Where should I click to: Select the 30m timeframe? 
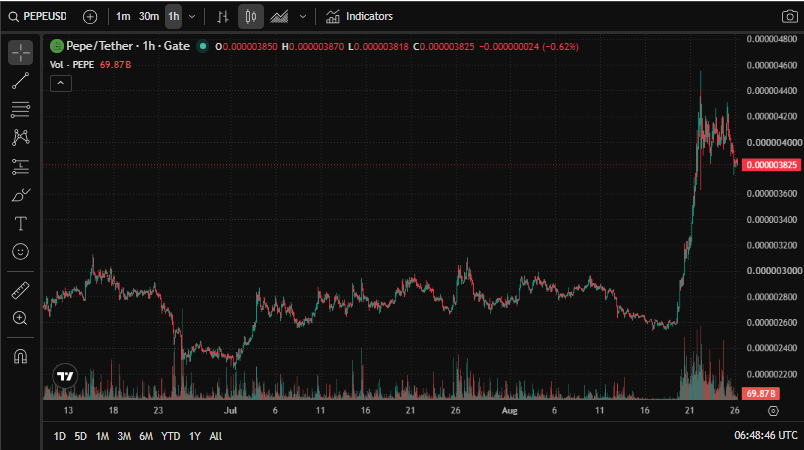click(149, 16)
